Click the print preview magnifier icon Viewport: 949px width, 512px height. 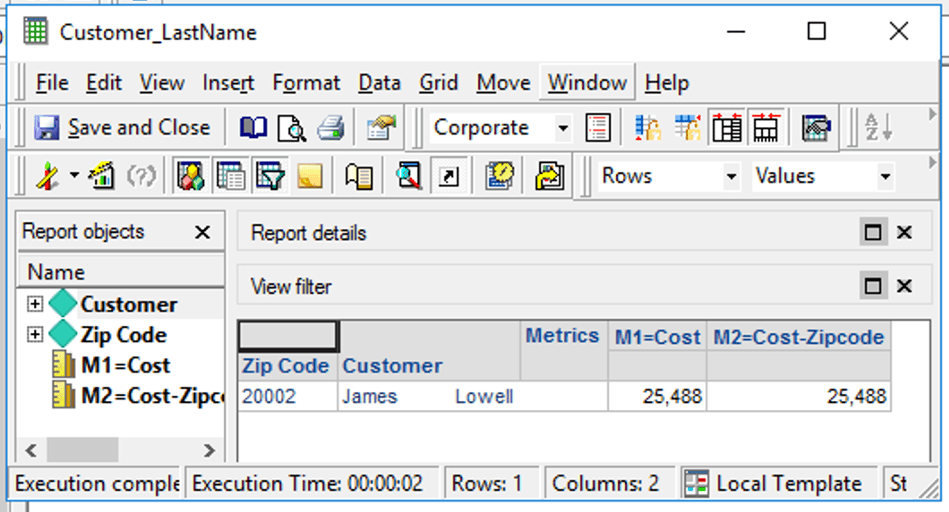click(291, 128)
